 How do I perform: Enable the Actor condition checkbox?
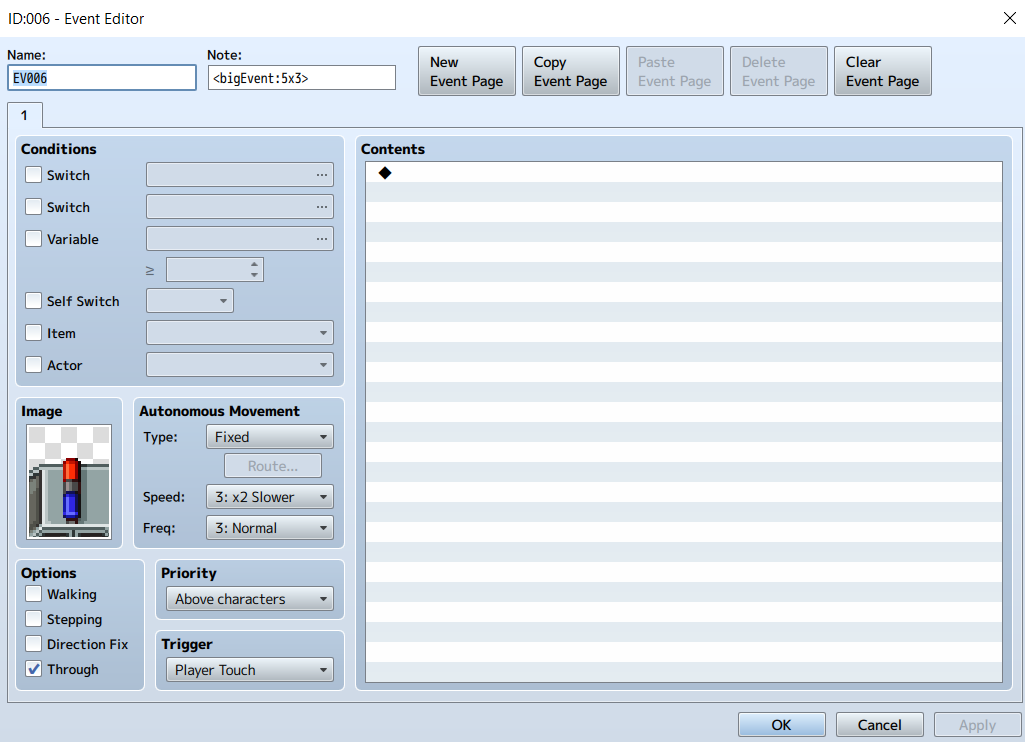33,365
